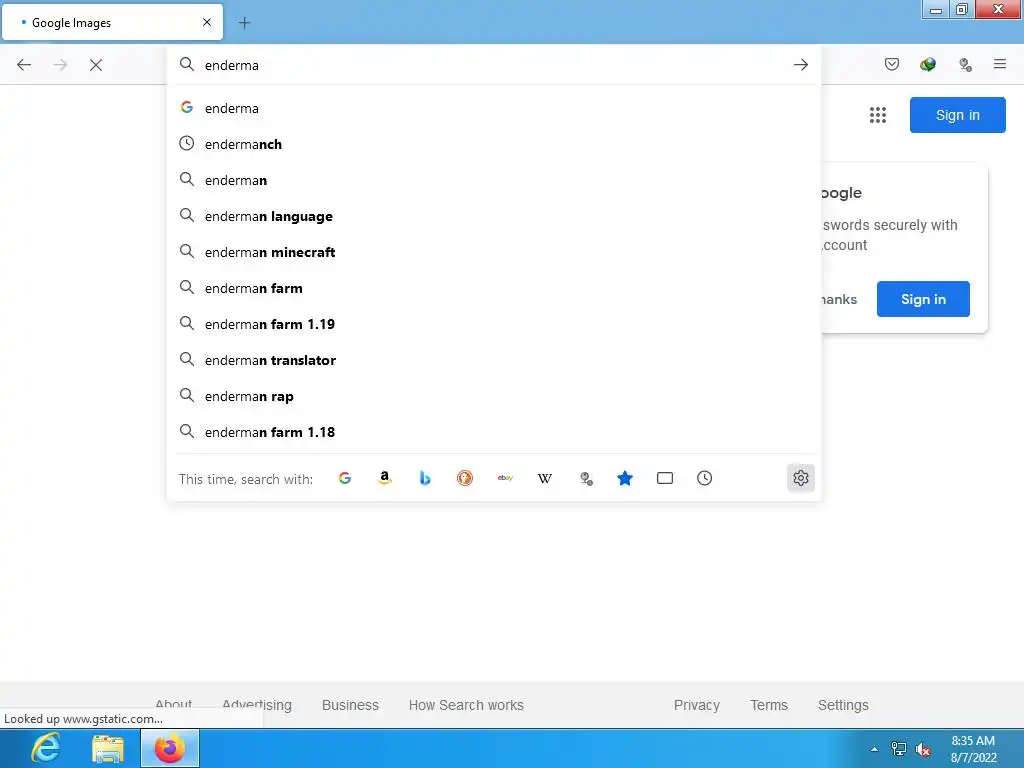Stop loading the page
Image resolution: width=1024 pixels, height=768 pixels.
click(96, 65)
